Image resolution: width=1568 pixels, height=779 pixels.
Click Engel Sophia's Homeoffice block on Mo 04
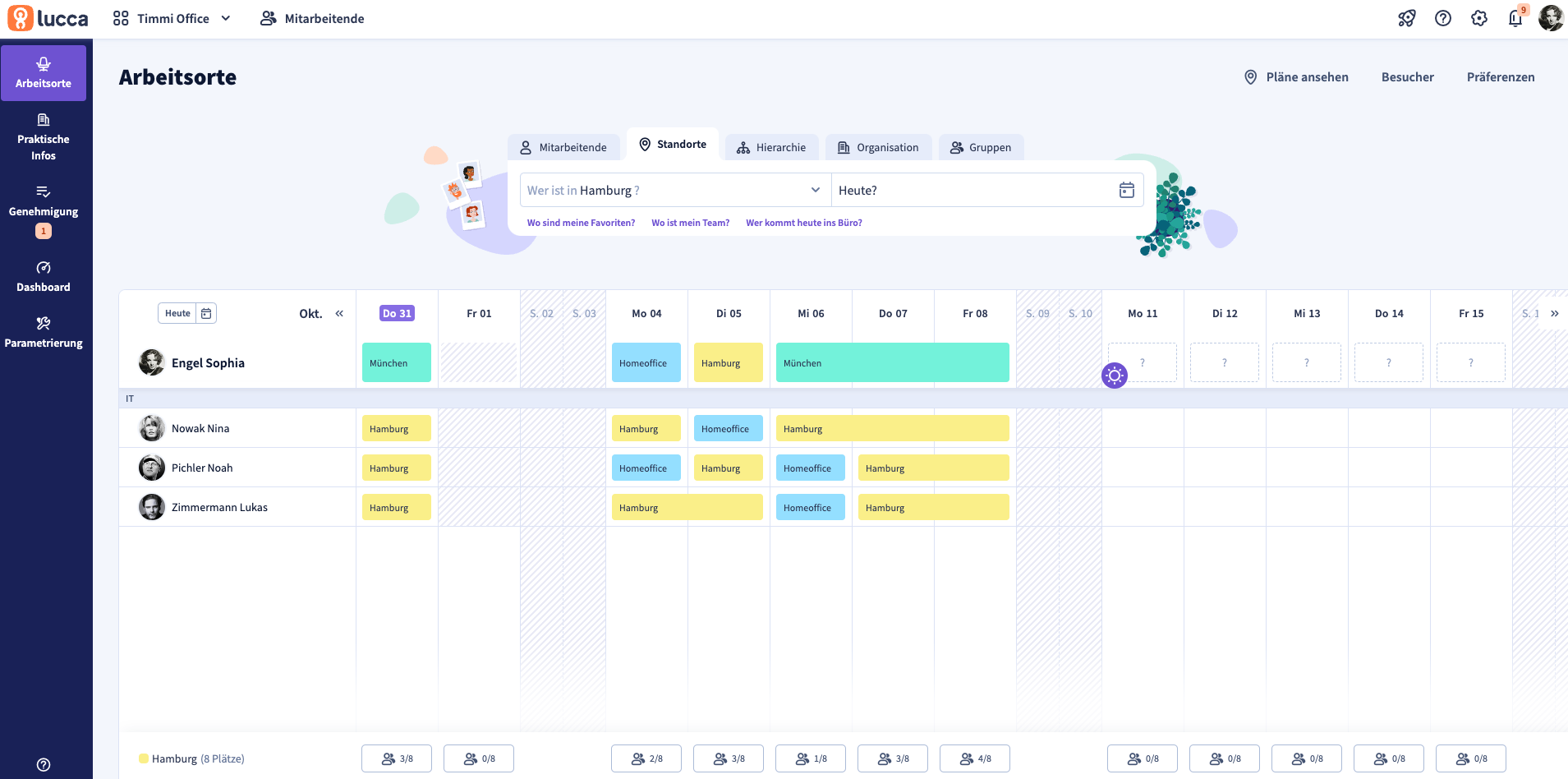coord(646,362)
